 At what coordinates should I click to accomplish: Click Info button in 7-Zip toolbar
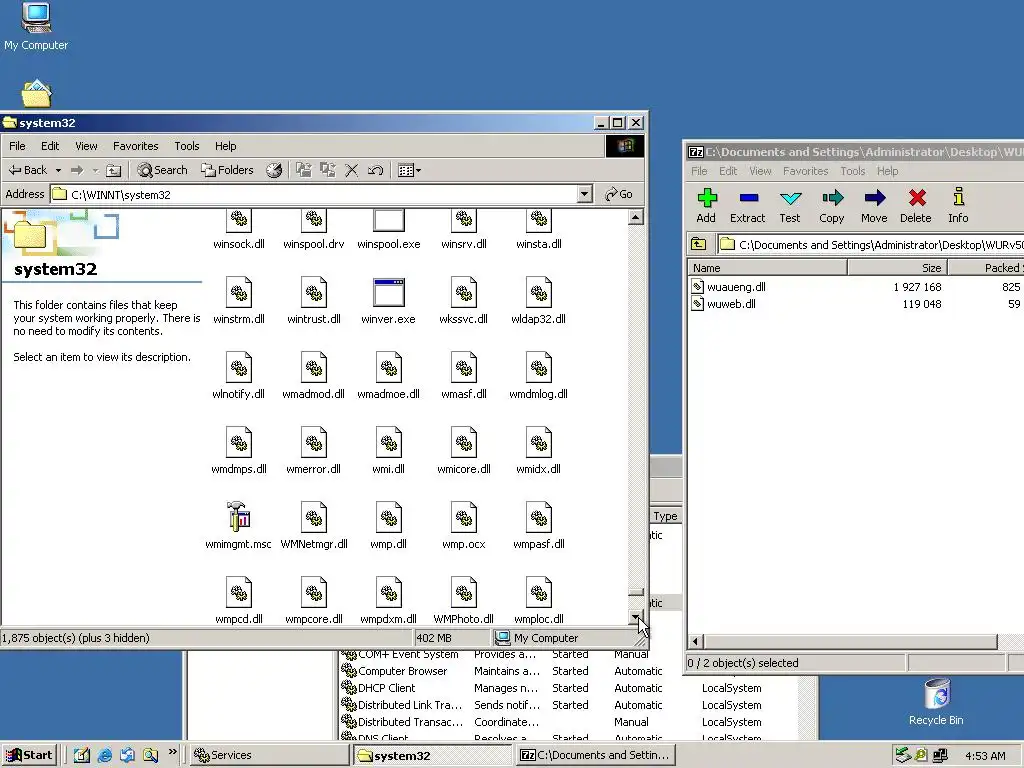click(958, 206)
